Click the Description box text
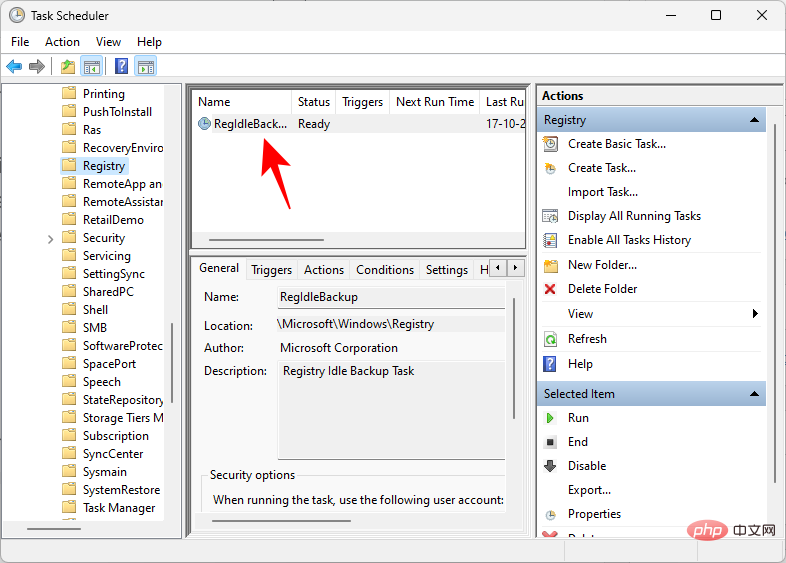786x563 pixels. point(348,371)
